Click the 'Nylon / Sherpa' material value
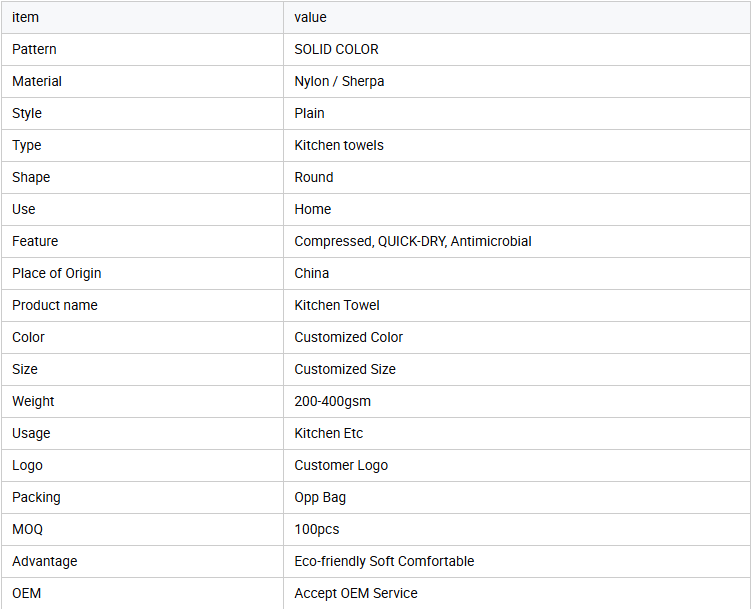 click(339, 81)
